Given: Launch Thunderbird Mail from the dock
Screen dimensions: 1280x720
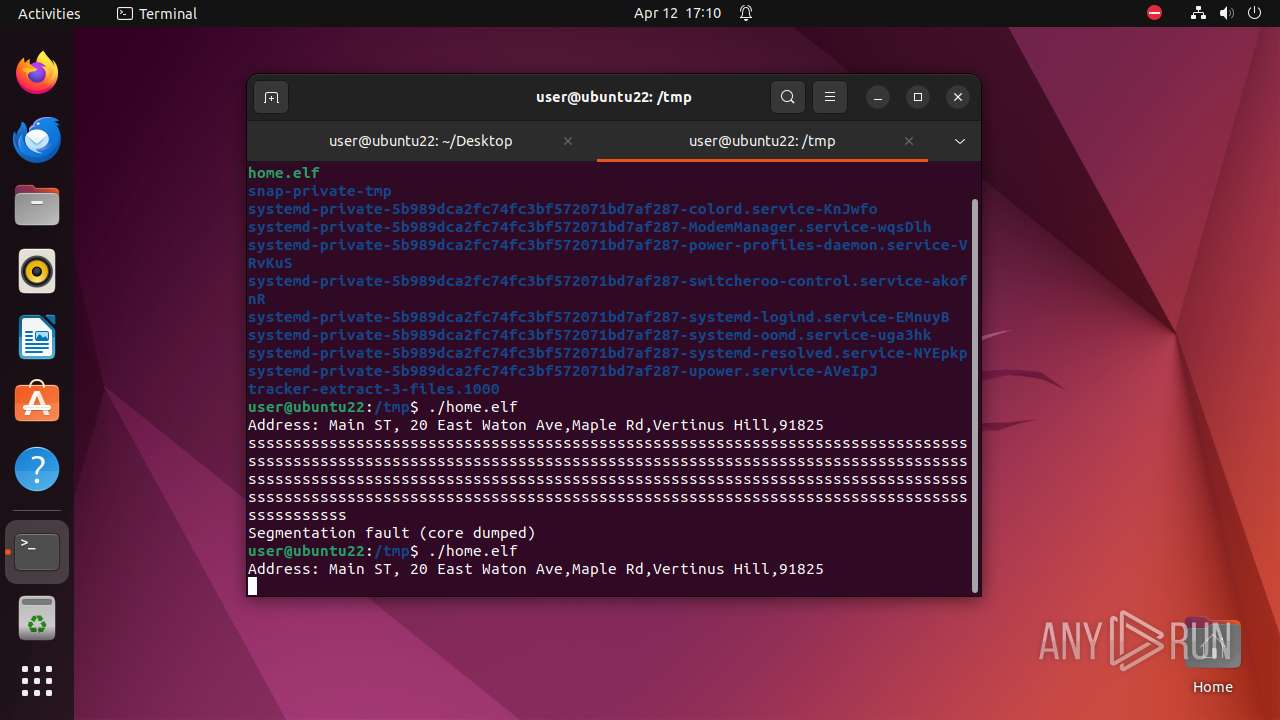Looking at the screenshot, I should tap(37, 139).
